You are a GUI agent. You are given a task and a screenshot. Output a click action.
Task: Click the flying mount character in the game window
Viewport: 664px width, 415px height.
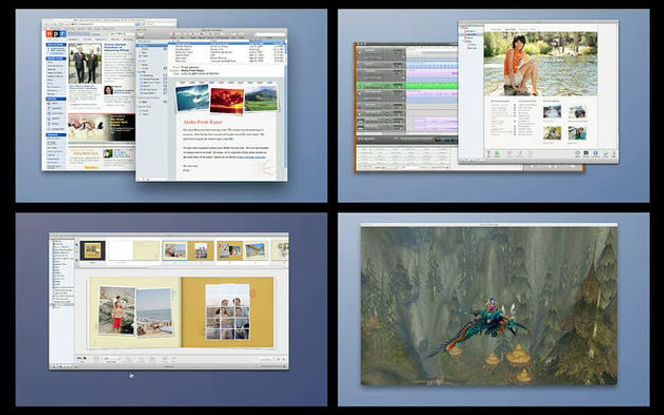point(488,323)
